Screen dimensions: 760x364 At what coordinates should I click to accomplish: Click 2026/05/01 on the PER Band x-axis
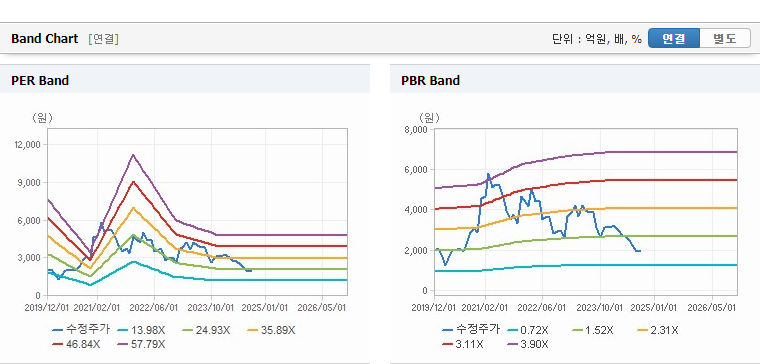click(x=322, y=307)
